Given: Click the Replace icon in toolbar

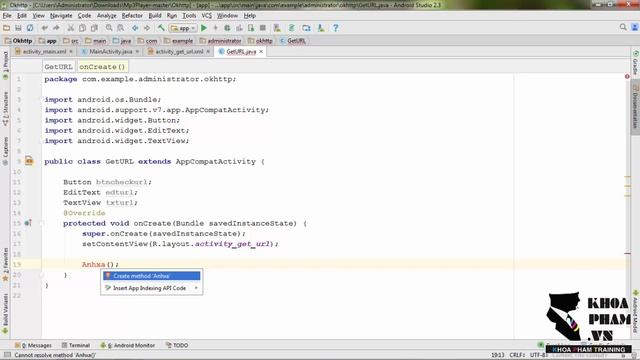Looking at the screenshot, I should (121, 28).
